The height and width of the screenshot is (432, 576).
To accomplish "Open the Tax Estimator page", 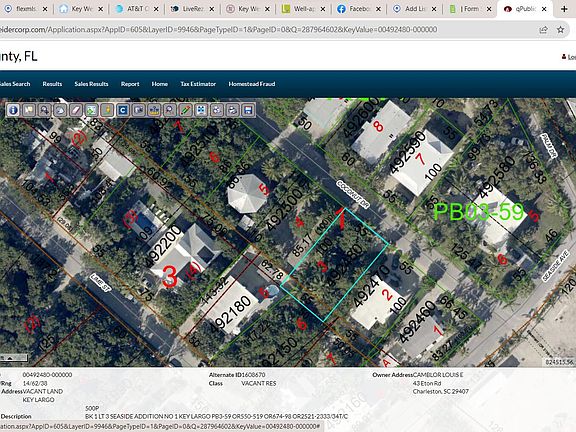I will tap(198, 84).
